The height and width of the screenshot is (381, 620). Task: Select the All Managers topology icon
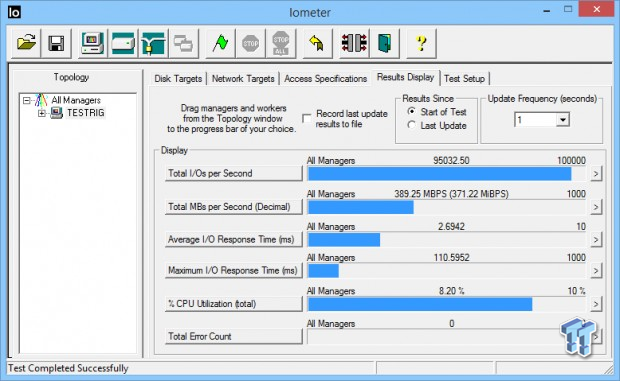[x=41, y=100]
